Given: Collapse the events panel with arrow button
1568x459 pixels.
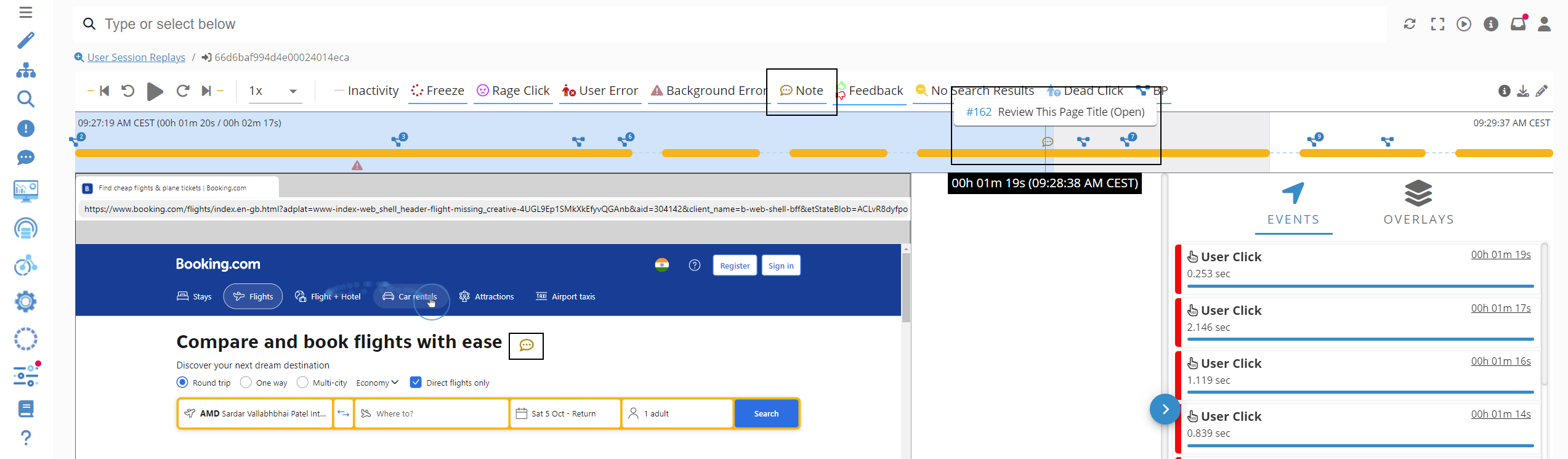Looking at the screenshot, I should 1165,409.
